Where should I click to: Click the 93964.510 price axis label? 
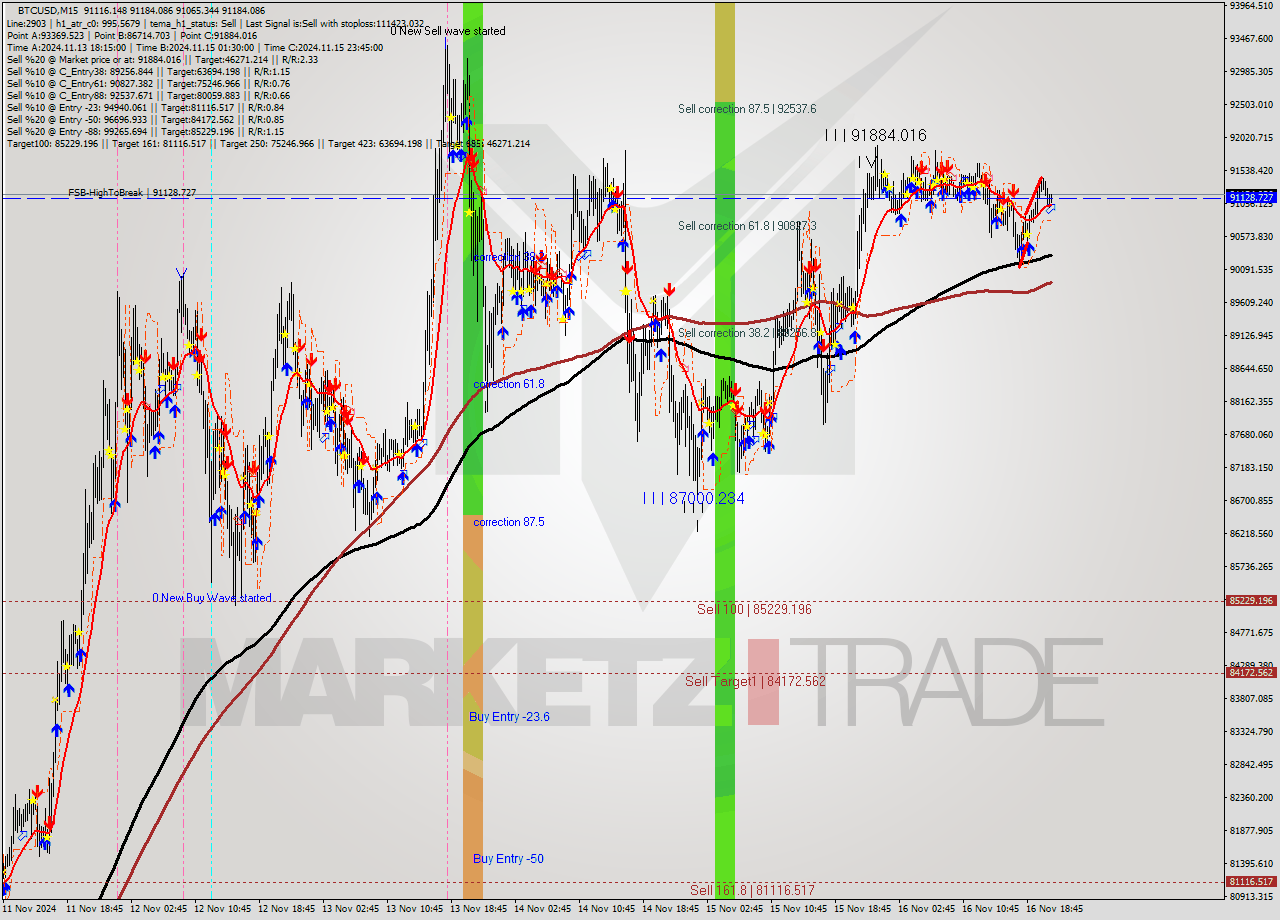(1251, 5)
